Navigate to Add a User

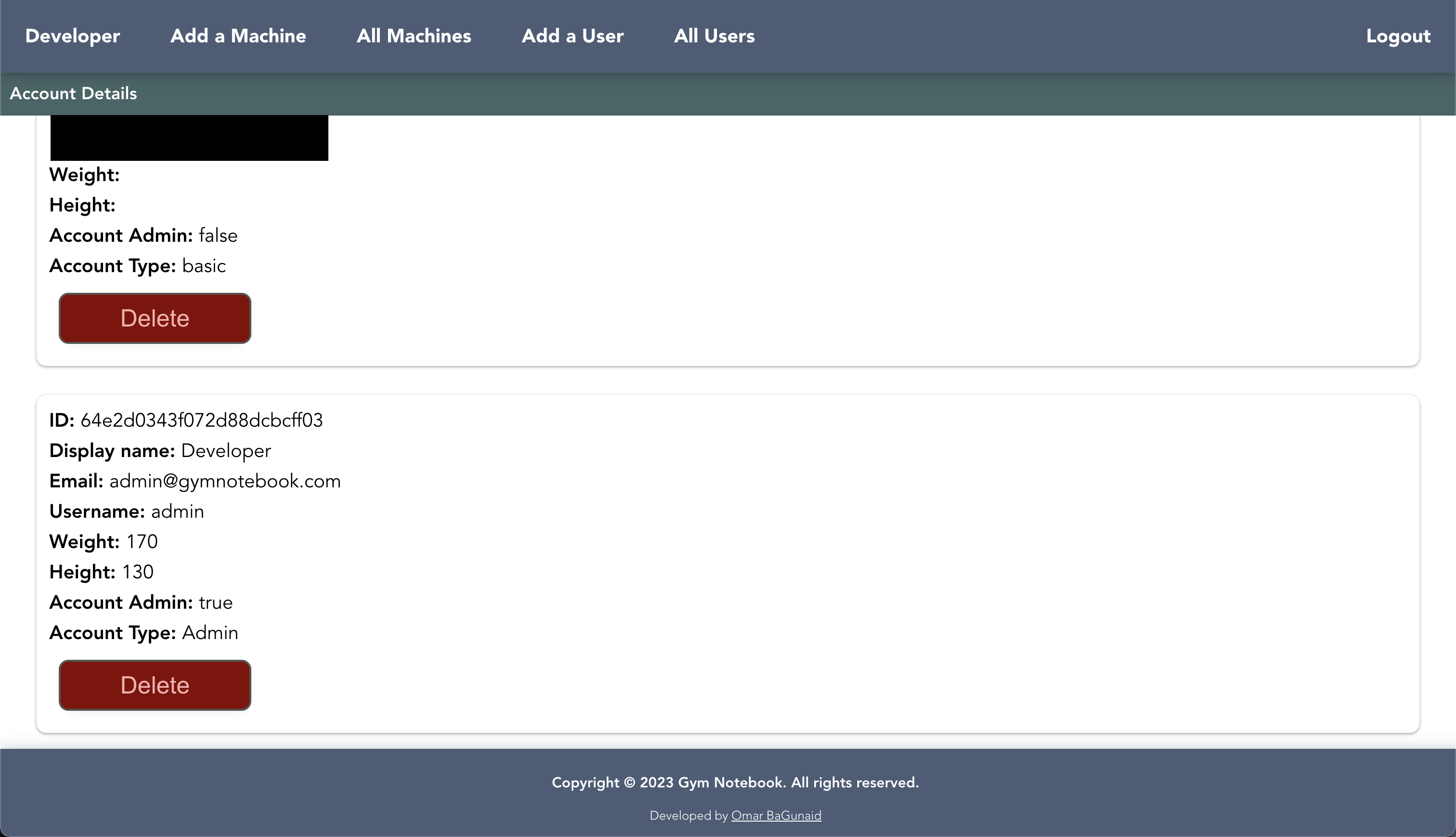click(x=572, y=36)
